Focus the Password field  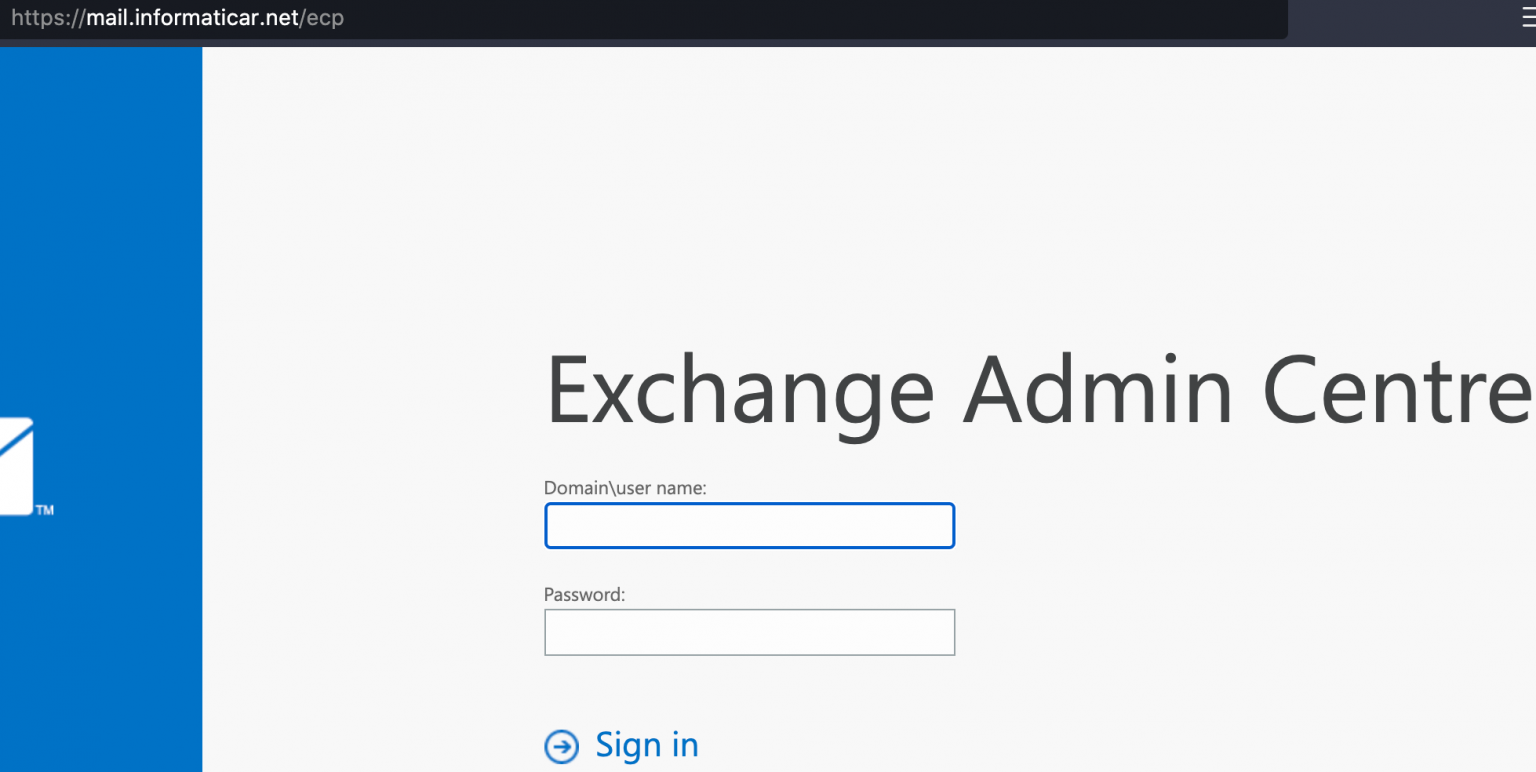(x=749, y=632)
